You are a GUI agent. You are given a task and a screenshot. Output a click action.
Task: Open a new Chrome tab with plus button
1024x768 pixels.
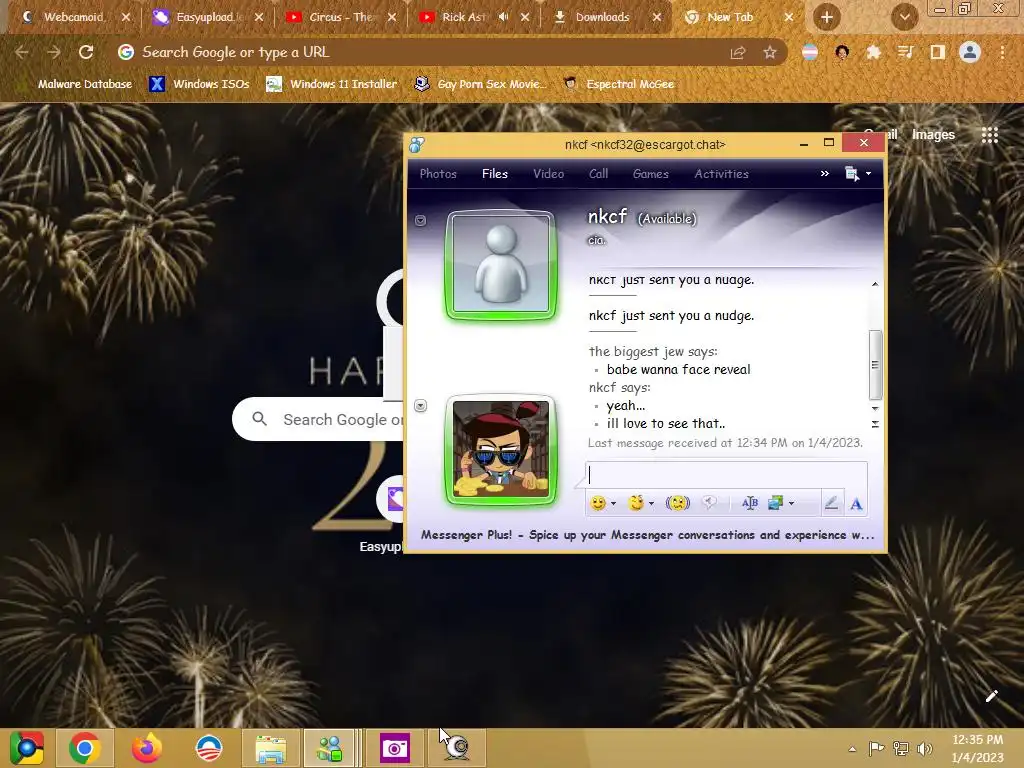point(827,18)
